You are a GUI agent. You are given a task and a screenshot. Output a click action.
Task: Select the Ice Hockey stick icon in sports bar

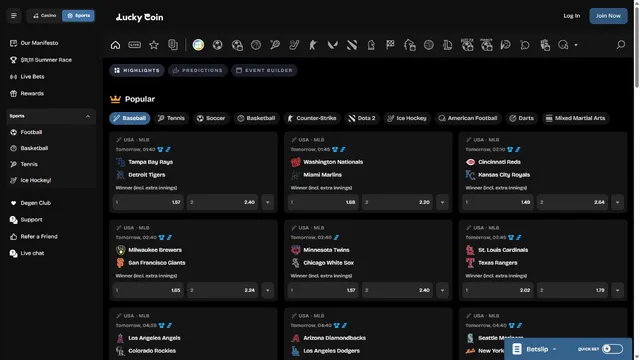pyautogui.click(x=294, y=45)
